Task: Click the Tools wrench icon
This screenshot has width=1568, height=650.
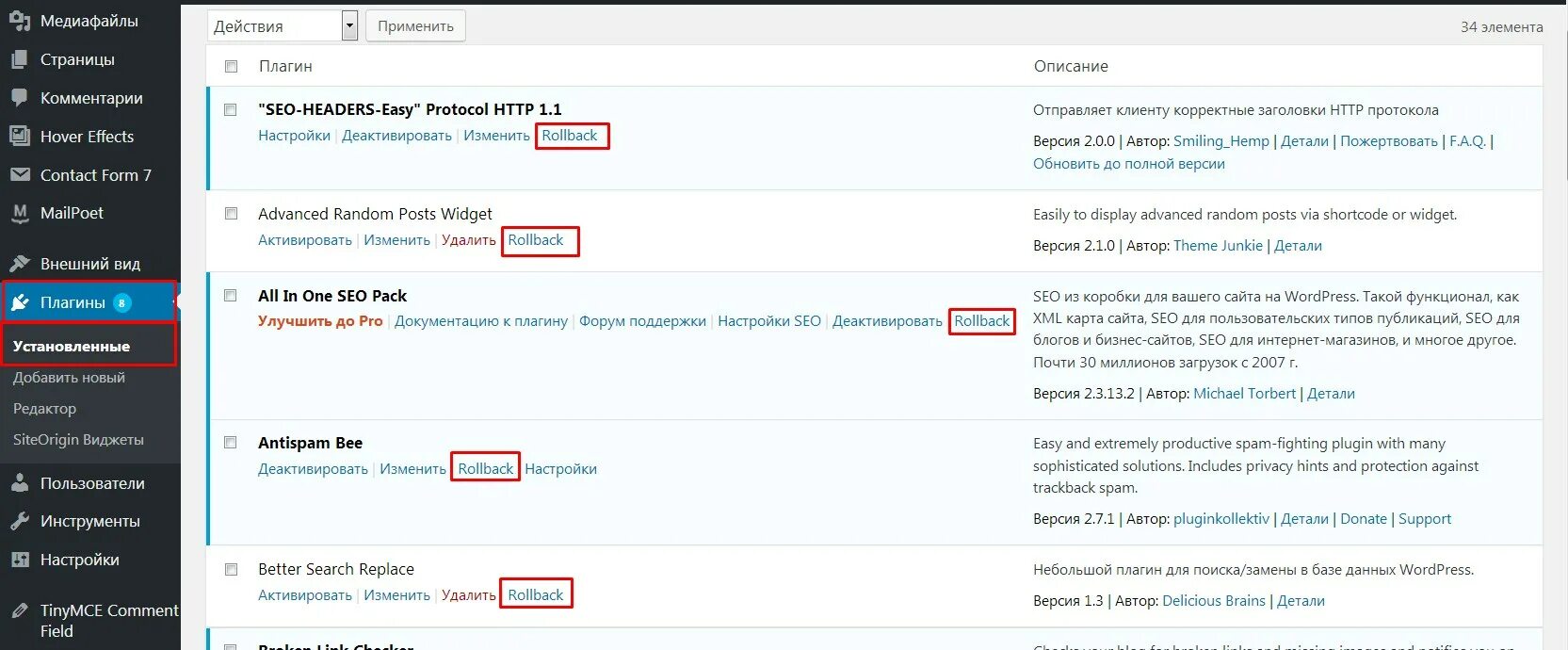Action: click(x=20, y=521)
